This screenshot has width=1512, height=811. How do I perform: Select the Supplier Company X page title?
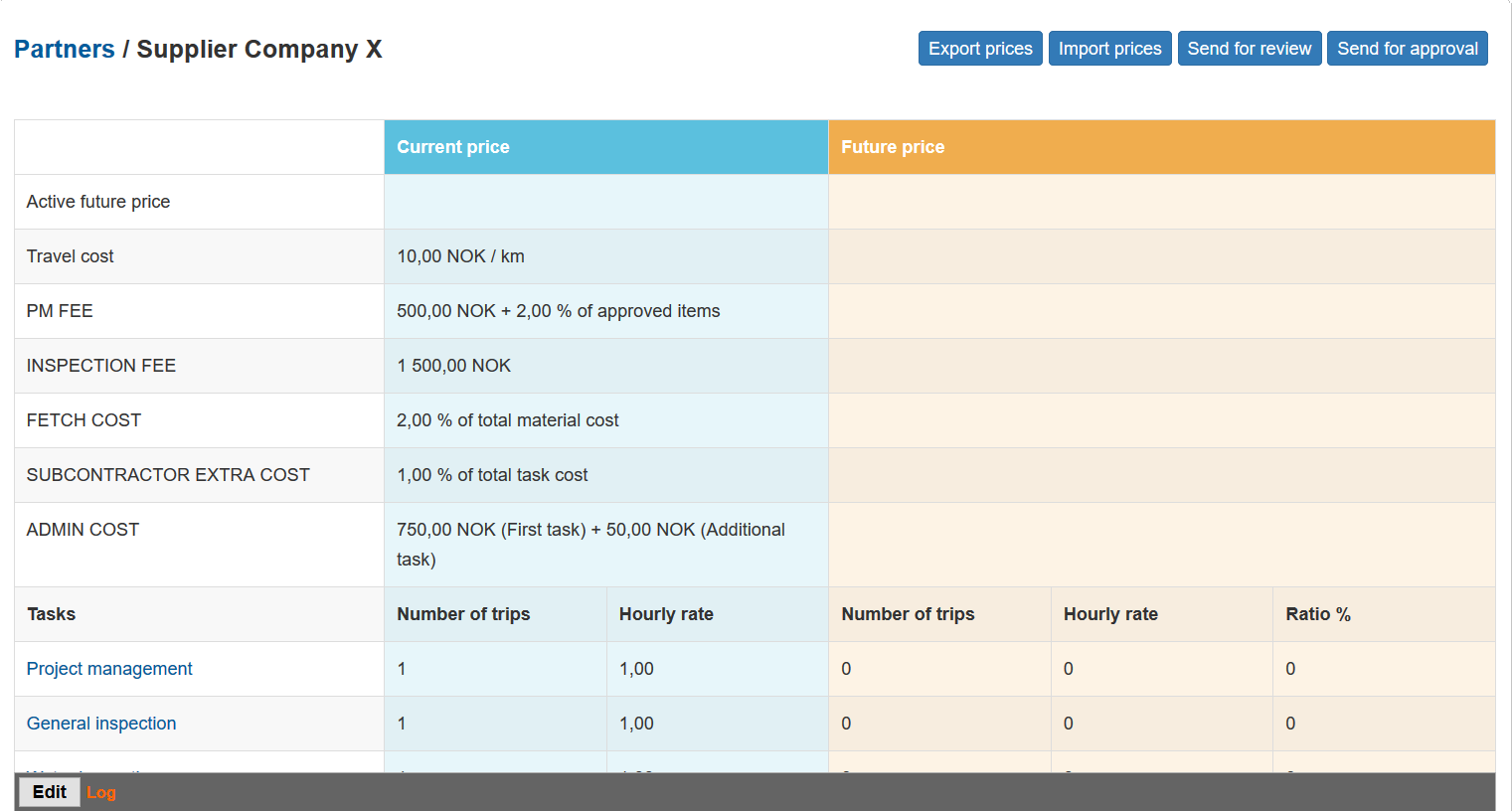[x=258, y=50]
